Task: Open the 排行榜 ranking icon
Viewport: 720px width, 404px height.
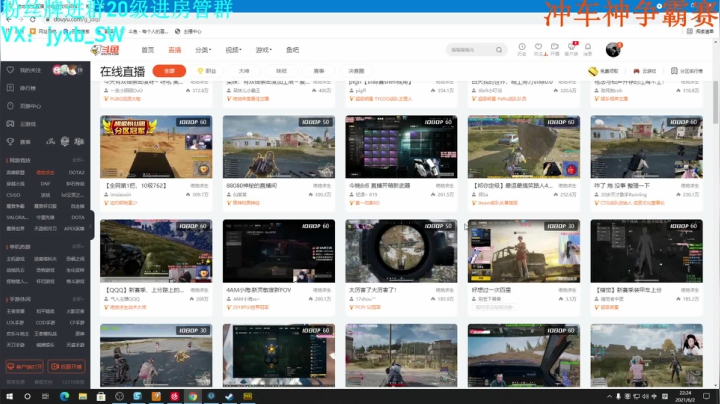Action: pyautogui.click(x=10, y=88)
